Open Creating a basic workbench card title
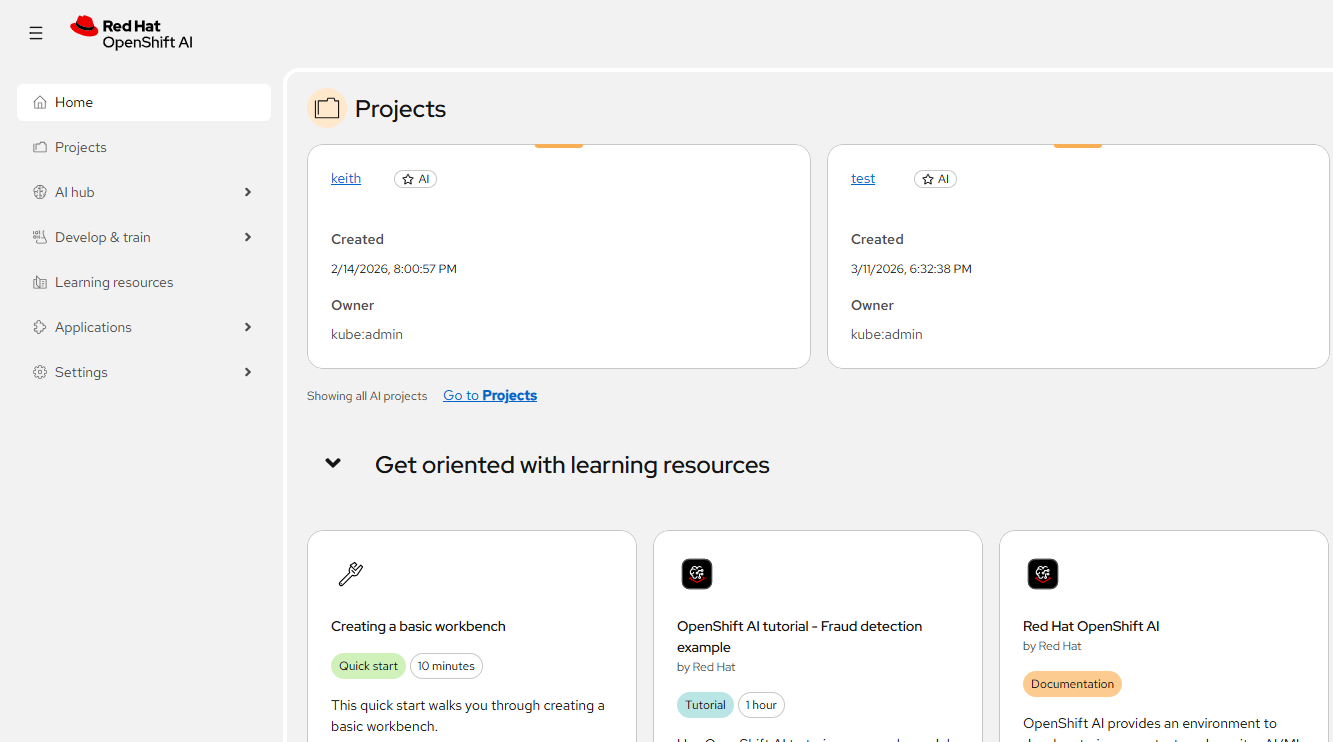This screenshot has height=742, width=1333. pyautogui.click(x=418, y=626)
